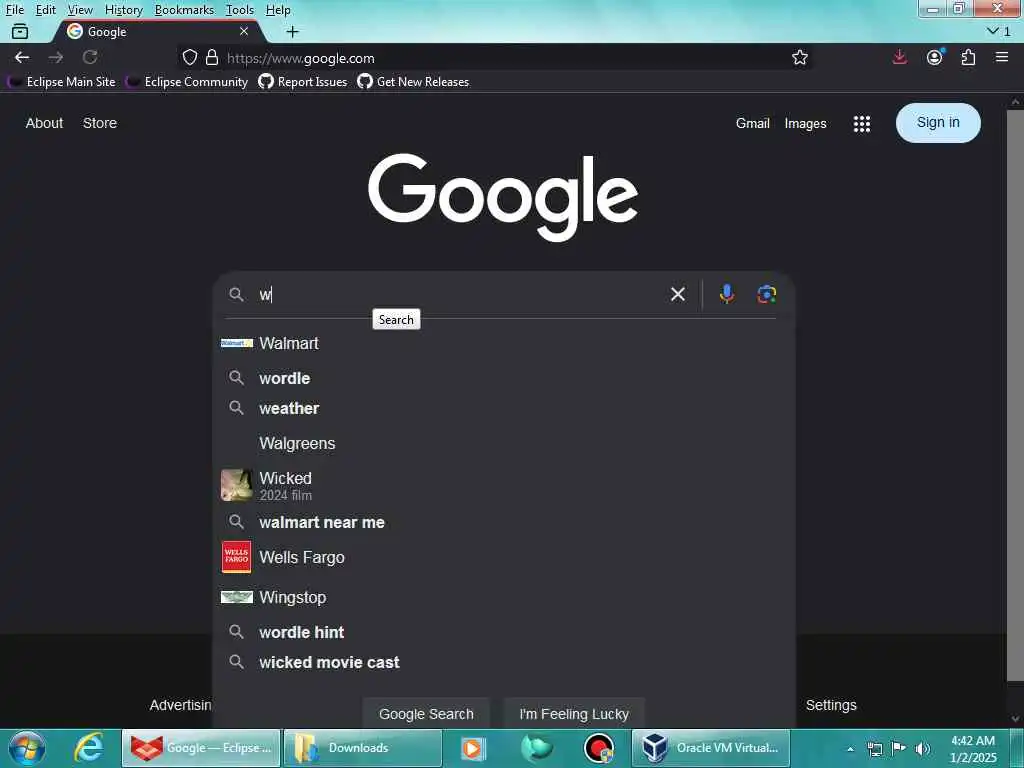The image size is (1024, 768).
Task: Open the extensions puzzle icon
Action: 968,57
